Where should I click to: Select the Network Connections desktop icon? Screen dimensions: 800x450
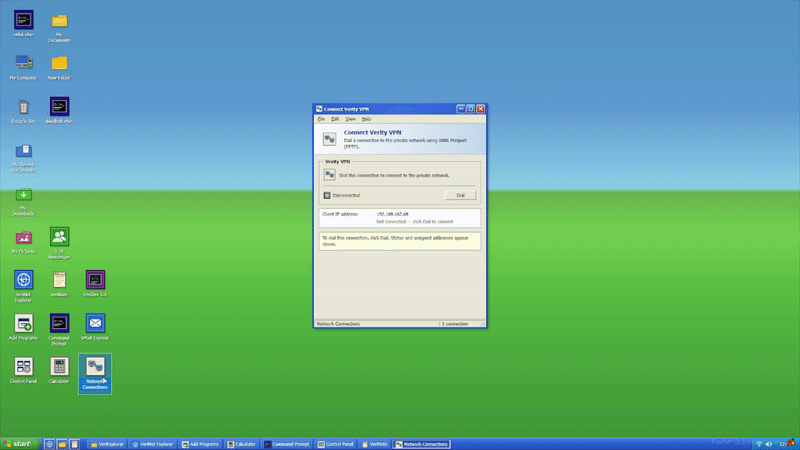pos(95,373)
